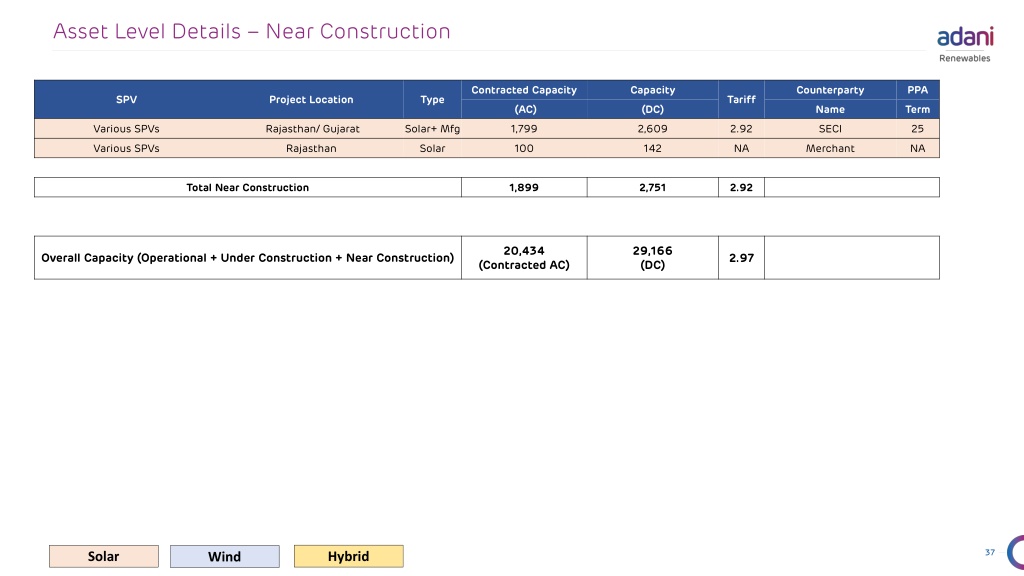Select the 2.92 tariff in SECI row

[741, 129]
